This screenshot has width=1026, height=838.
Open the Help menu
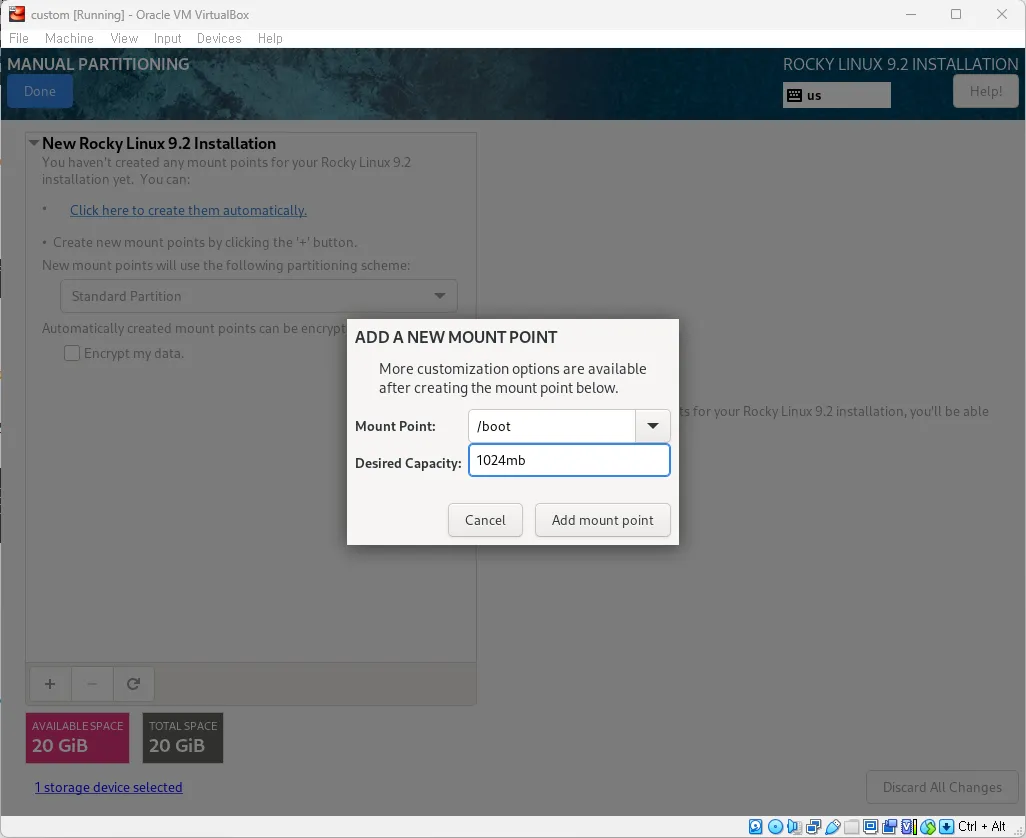pos(270,38)
